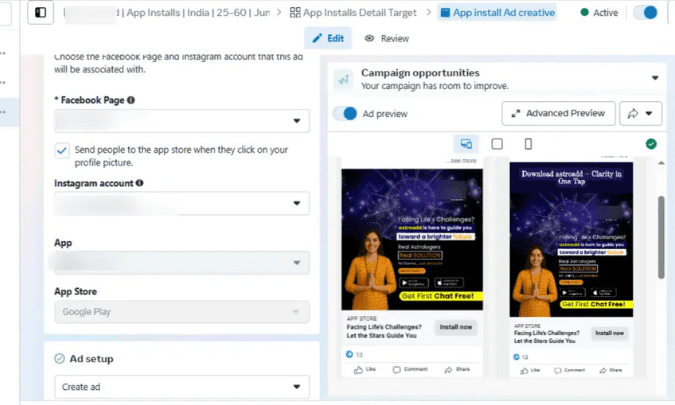This screenshot has width=675, height=405.
Task: Open the Instagram account dropdown
Action: pos(181,204)
